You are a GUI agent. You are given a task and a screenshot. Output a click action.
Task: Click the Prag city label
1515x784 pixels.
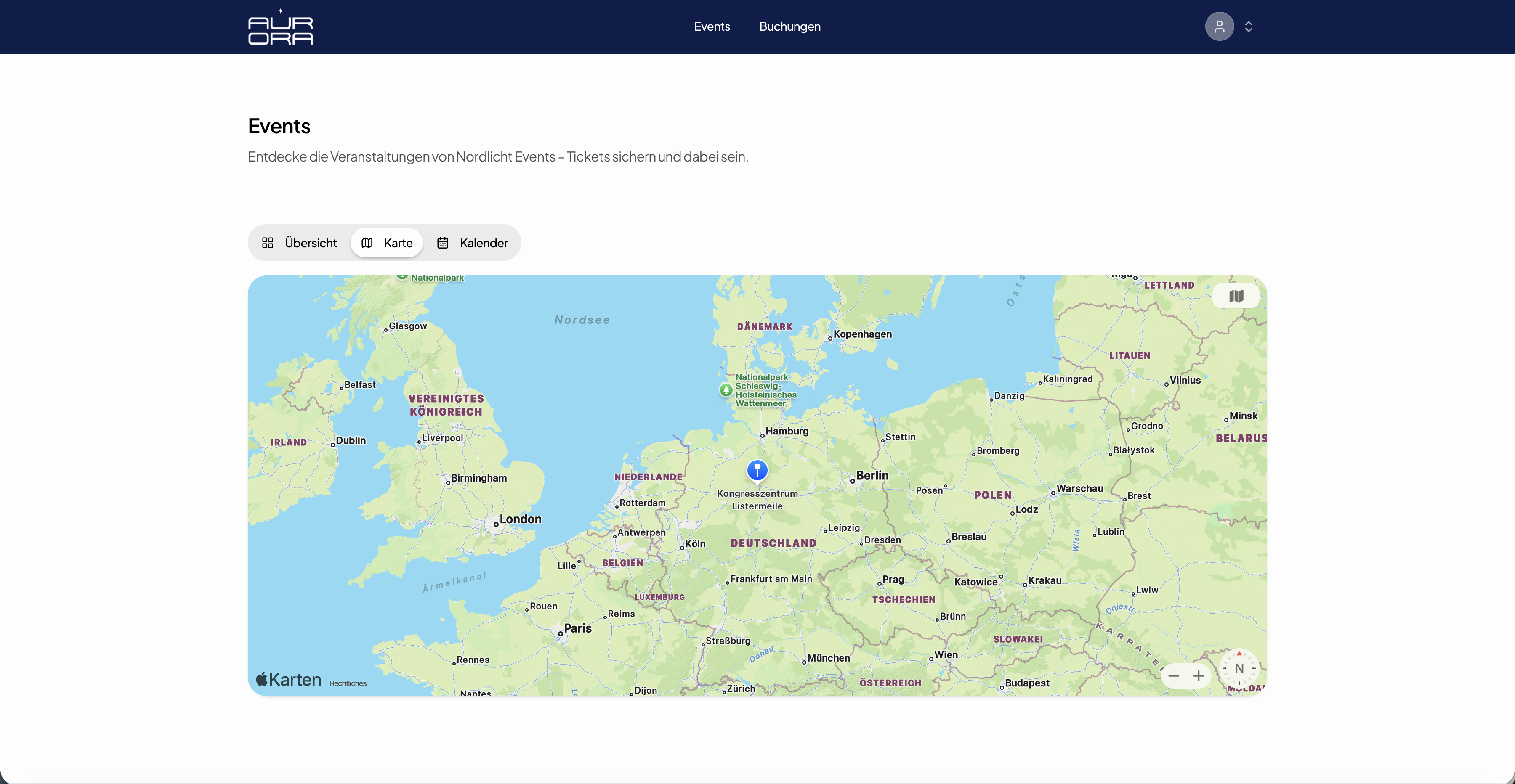(x=893, y=580)
